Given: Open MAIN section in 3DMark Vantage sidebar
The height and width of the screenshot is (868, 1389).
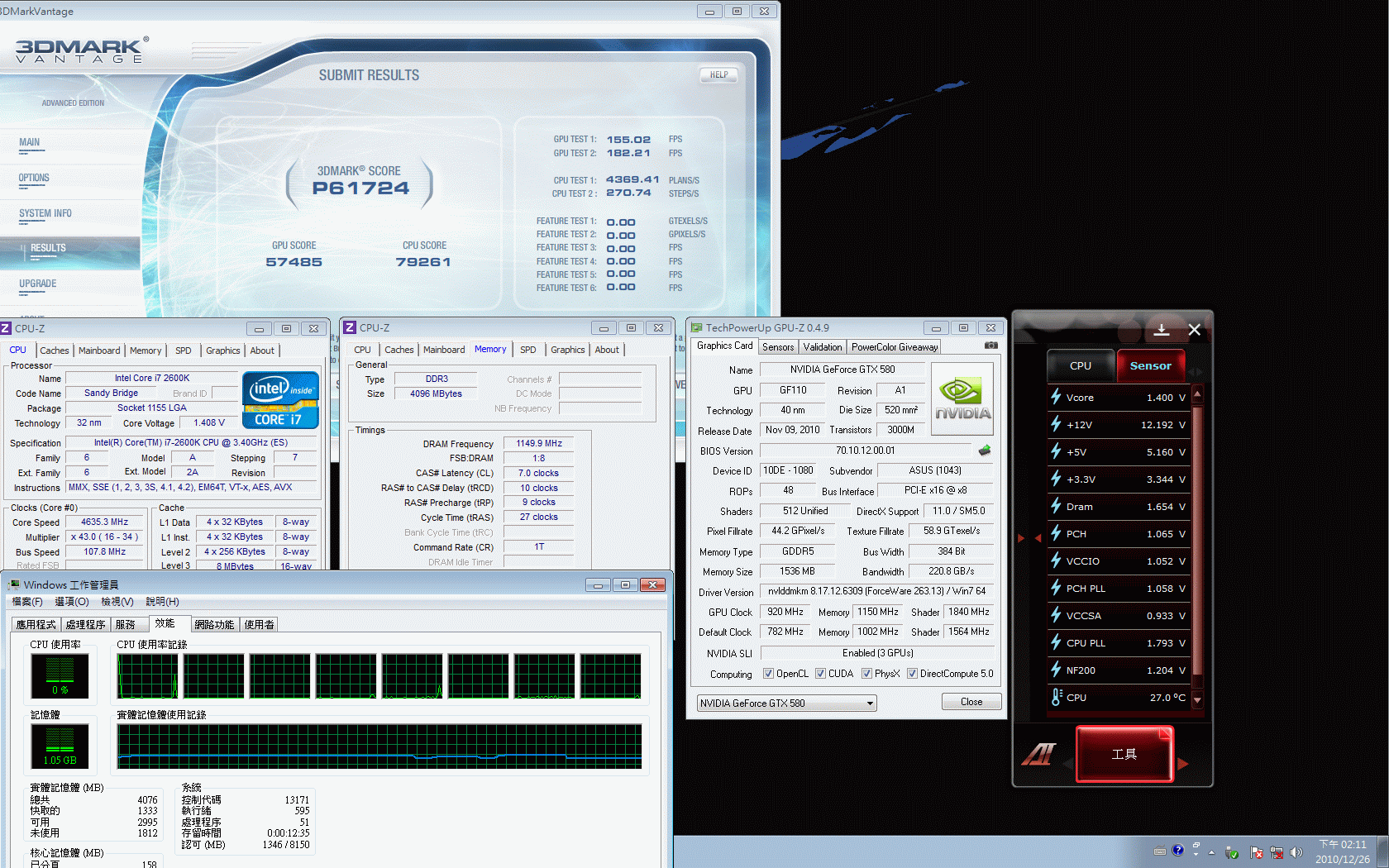Looking at the screenshot, I should [x=30, y=143].
